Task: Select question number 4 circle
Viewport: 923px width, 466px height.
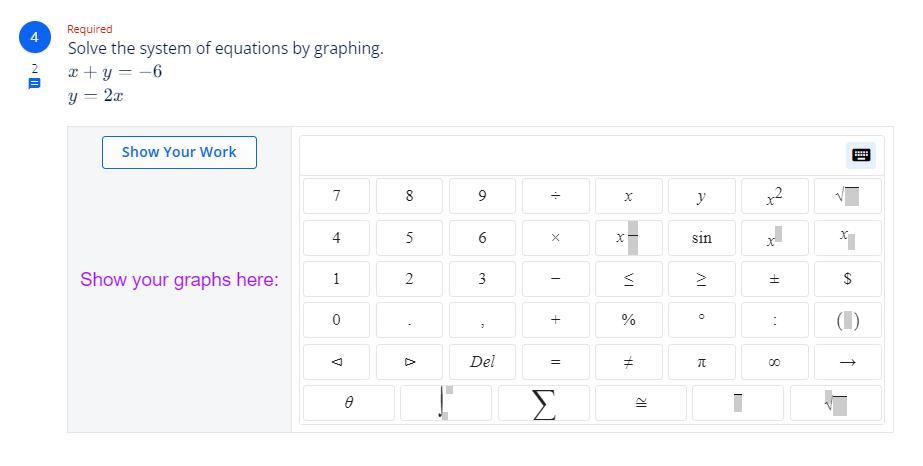Action: [x=34, y=38]
